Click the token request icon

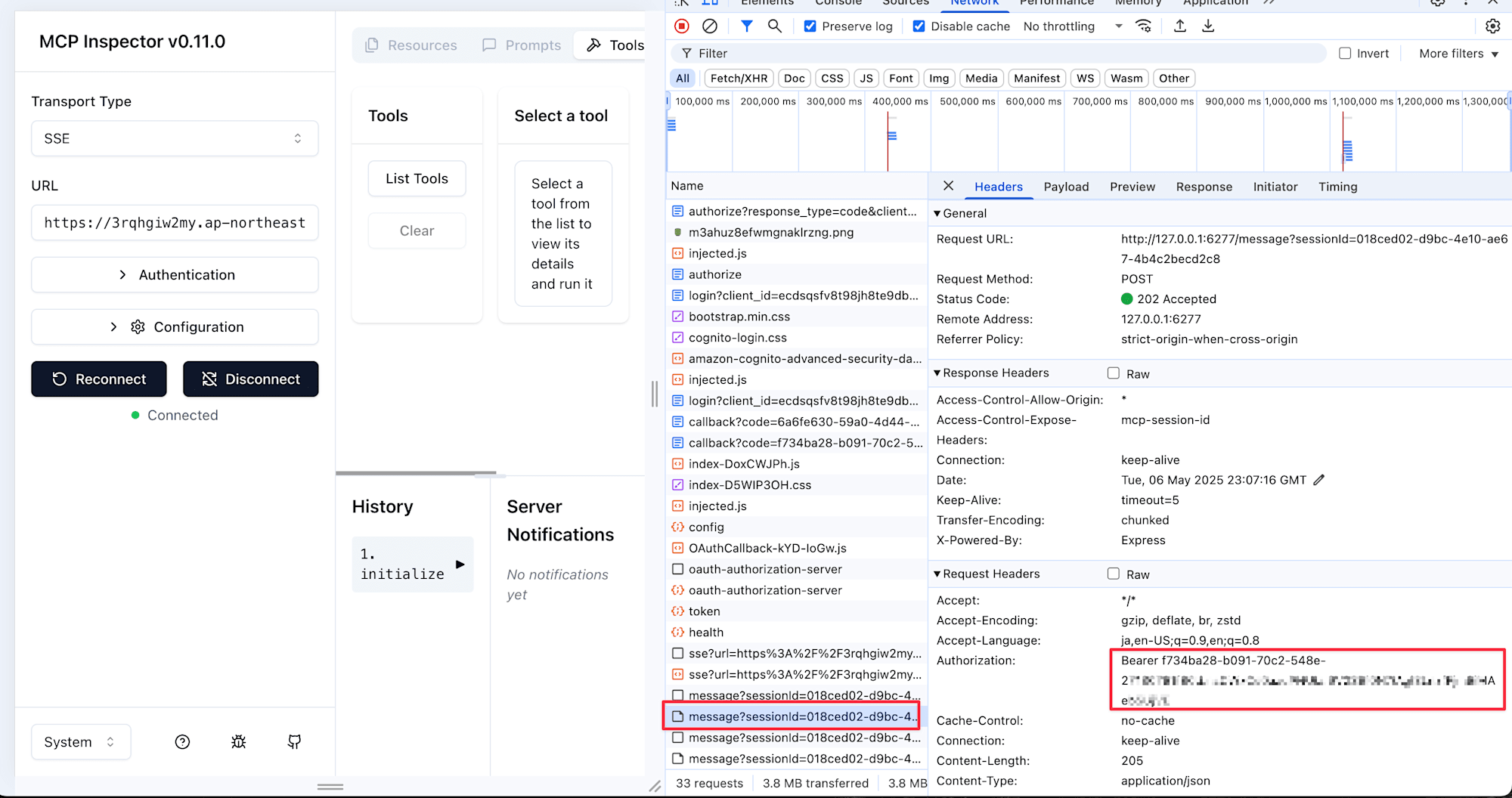(x=678, y=611)
